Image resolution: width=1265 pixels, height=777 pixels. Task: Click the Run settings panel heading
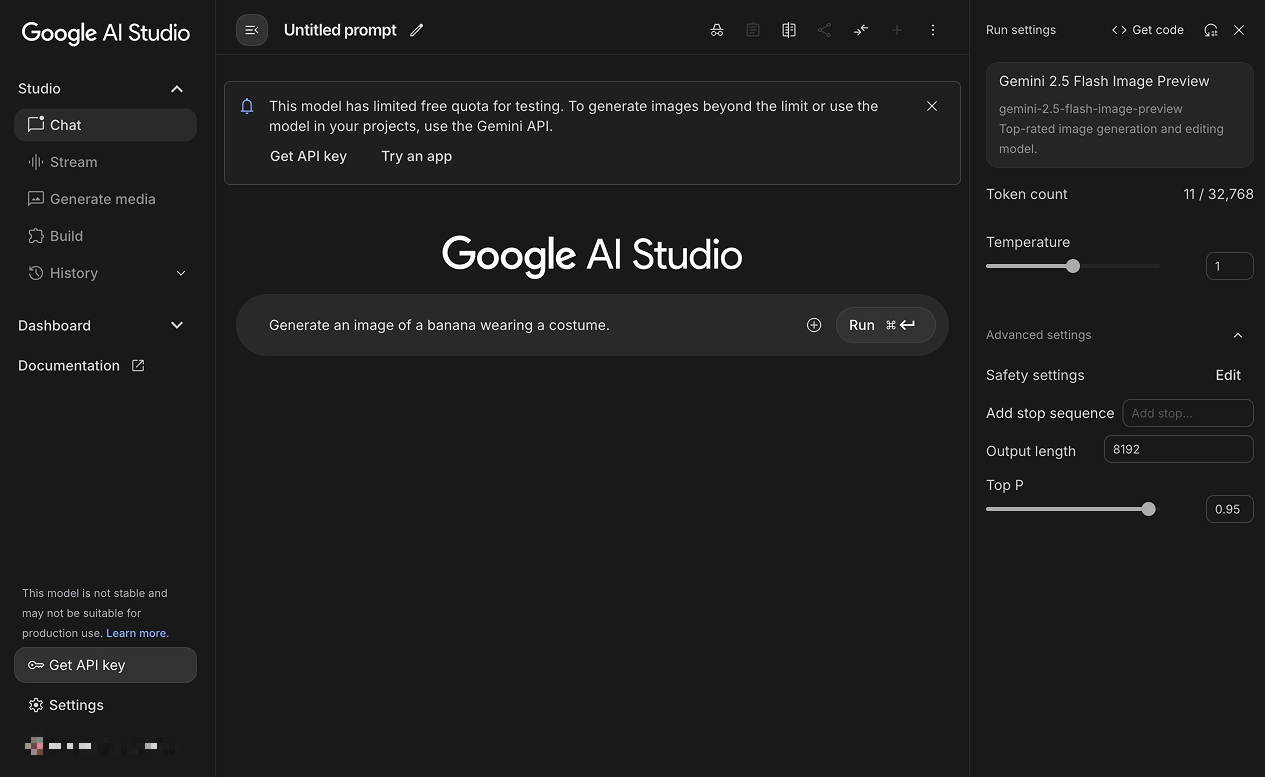(1021, 30)
